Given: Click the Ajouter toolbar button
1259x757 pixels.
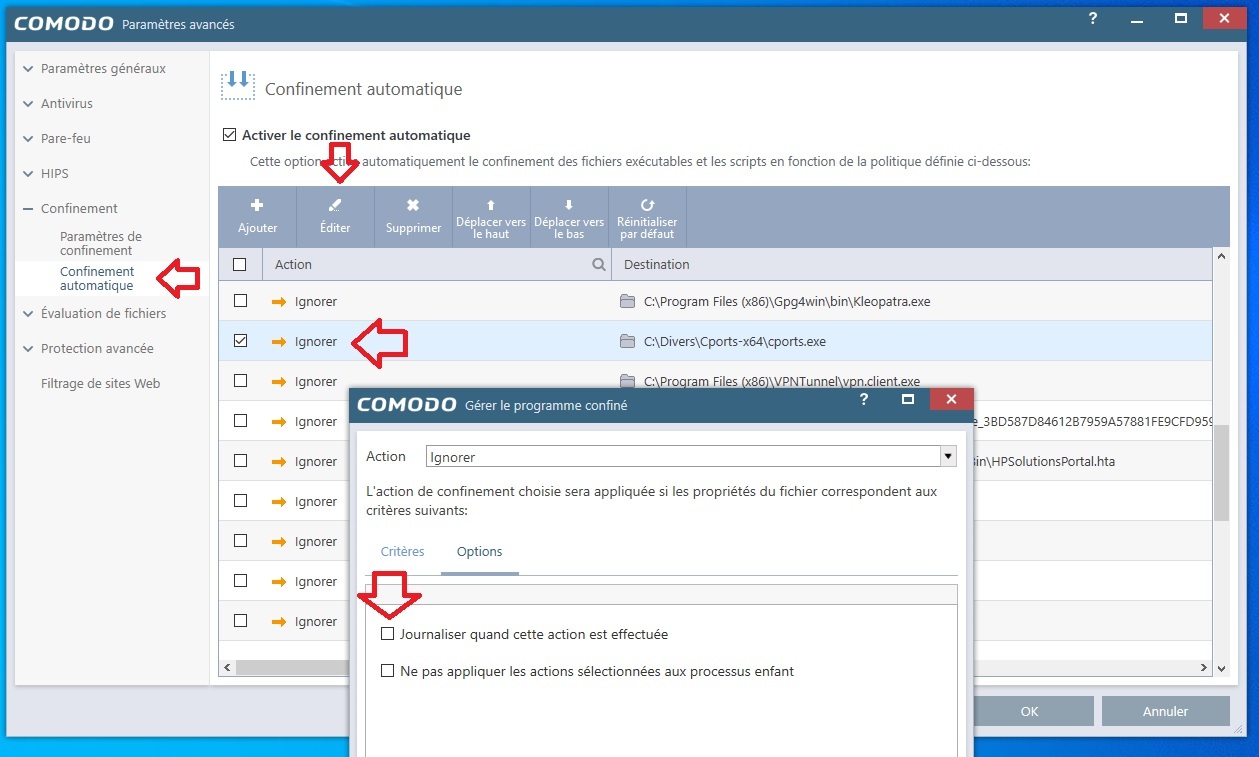Looking at the screenshot, I should click(x=257, y=216).
